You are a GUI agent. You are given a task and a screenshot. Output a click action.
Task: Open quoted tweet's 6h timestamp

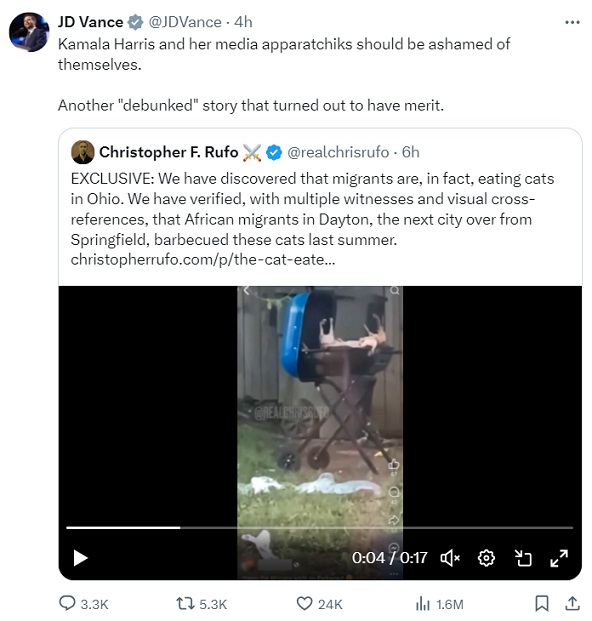[x=411, y=152]
